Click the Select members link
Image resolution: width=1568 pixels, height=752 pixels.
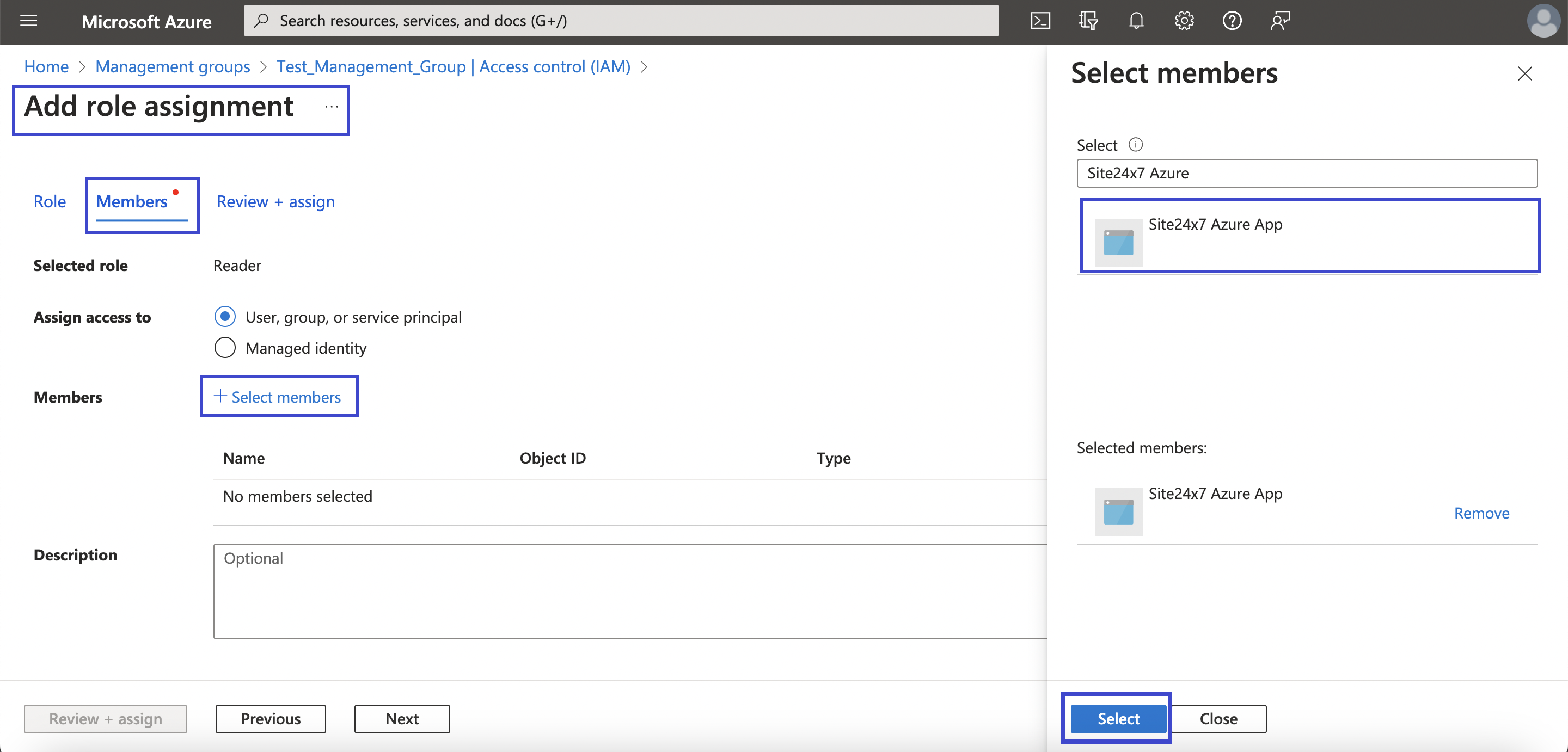(279, 397)
